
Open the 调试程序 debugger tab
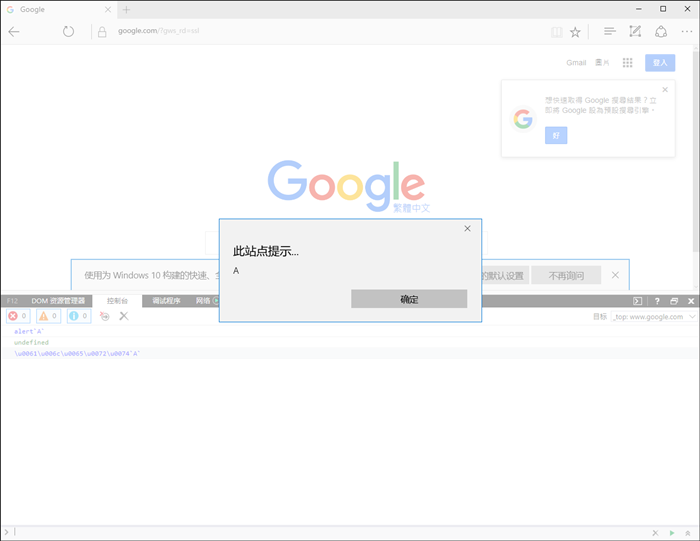pyautogui.click(x=167, y=301)
